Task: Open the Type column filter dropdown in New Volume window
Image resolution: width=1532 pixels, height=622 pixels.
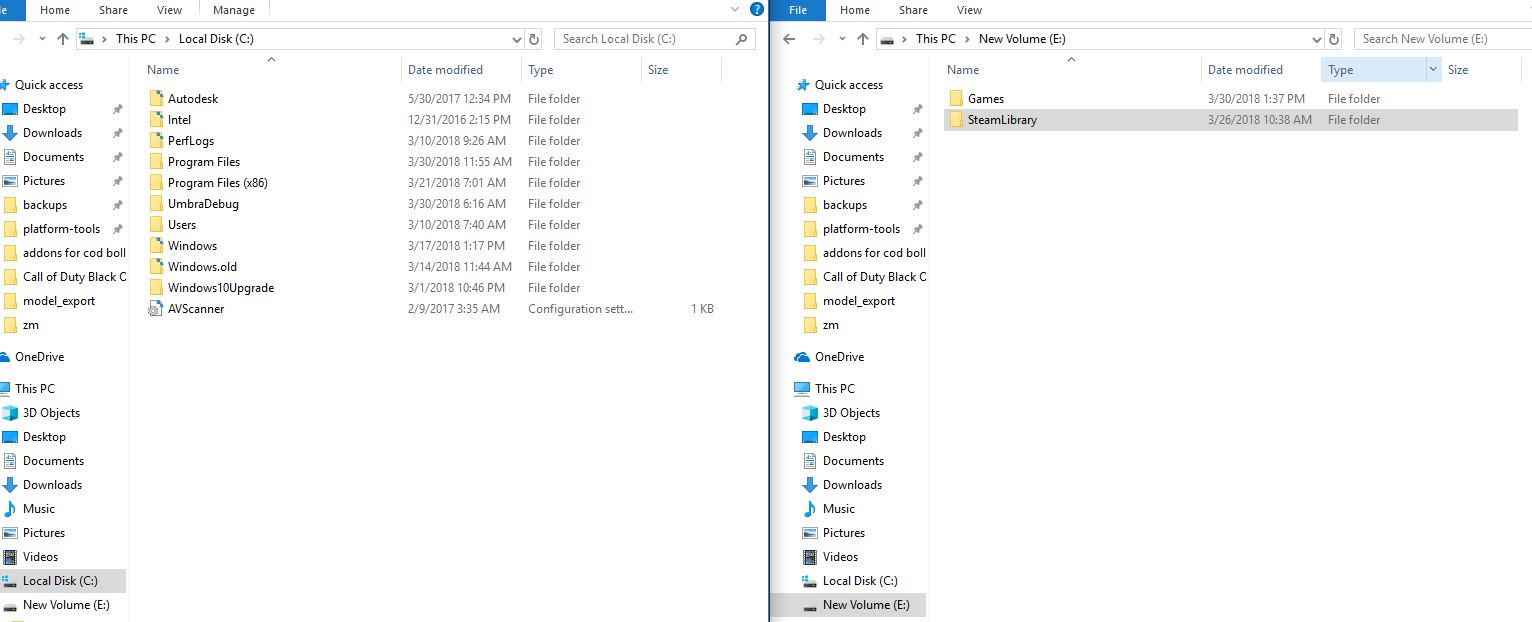Action: (x=1433, y=69)
